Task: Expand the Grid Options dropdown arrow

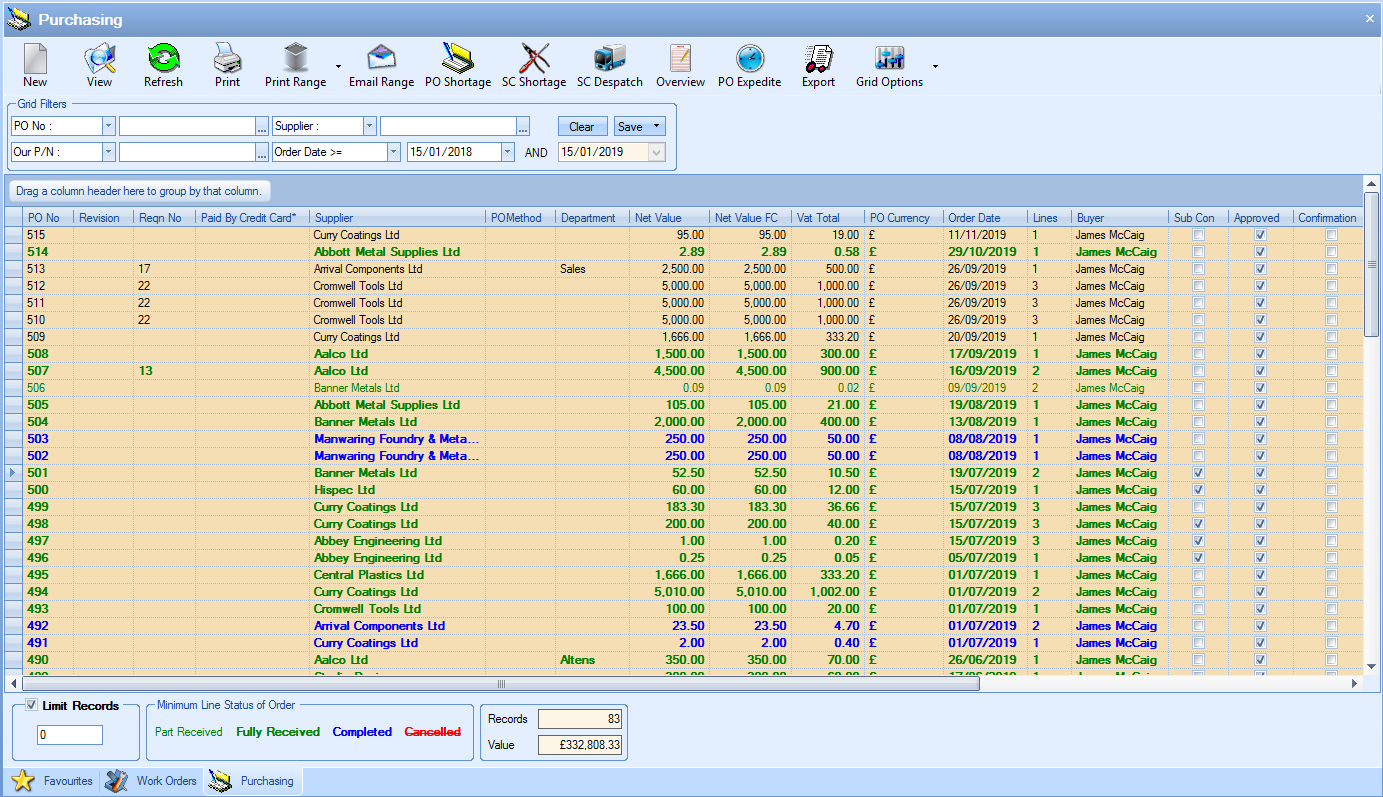Action: [x=935, y=67]
